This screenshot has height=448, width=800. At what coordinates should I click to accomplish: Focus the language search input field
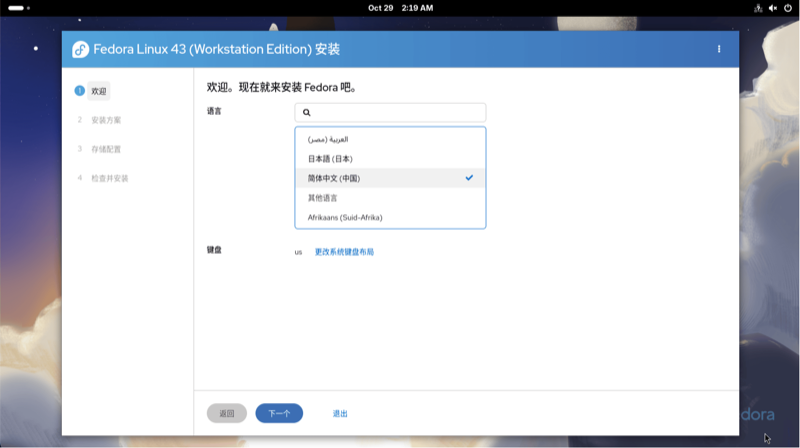coord(390,112)
